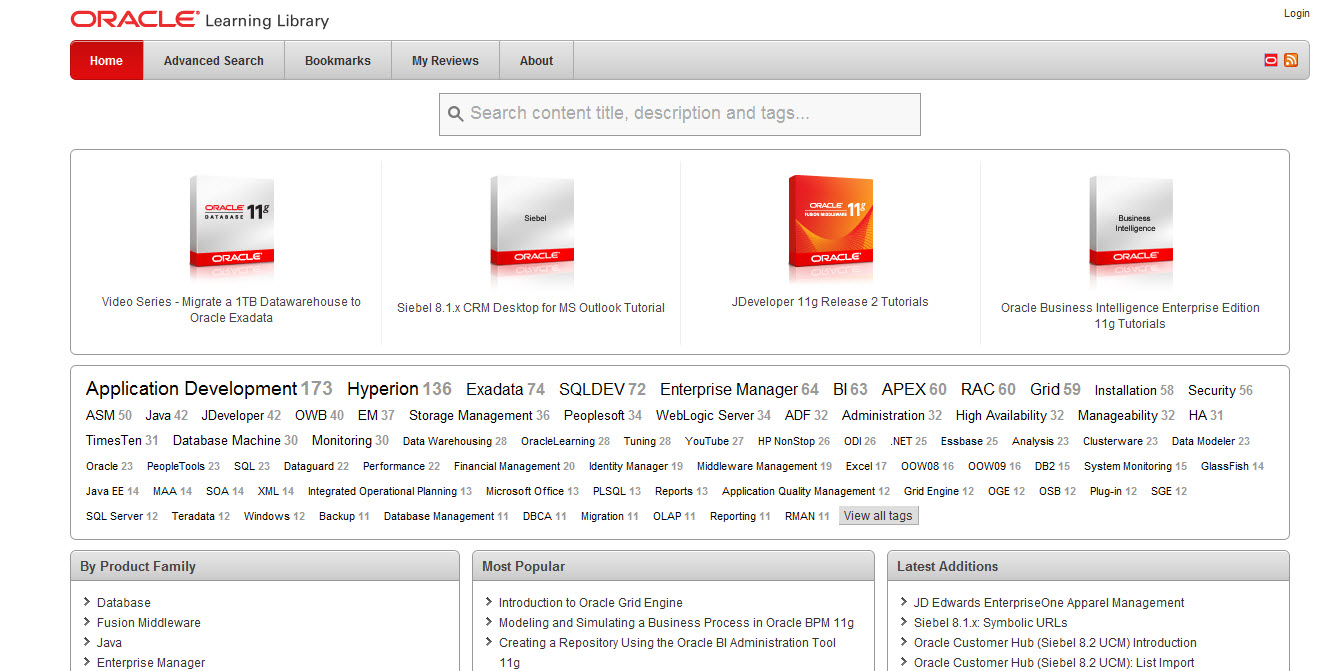The image size is (1333, 671).
Task: Open Introduction to Oracle Grid Engine
Action: point(591,602)
